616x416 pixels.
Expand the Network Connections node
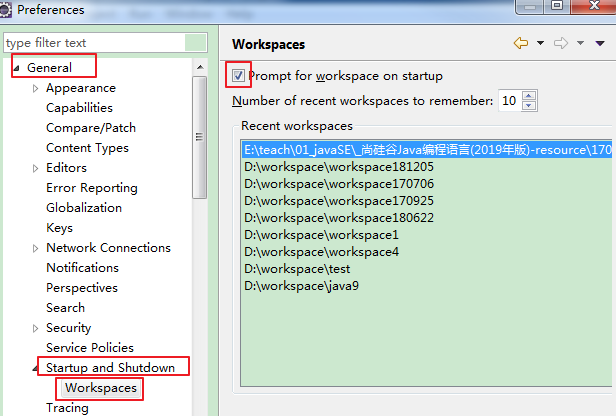tap(35, 248)
